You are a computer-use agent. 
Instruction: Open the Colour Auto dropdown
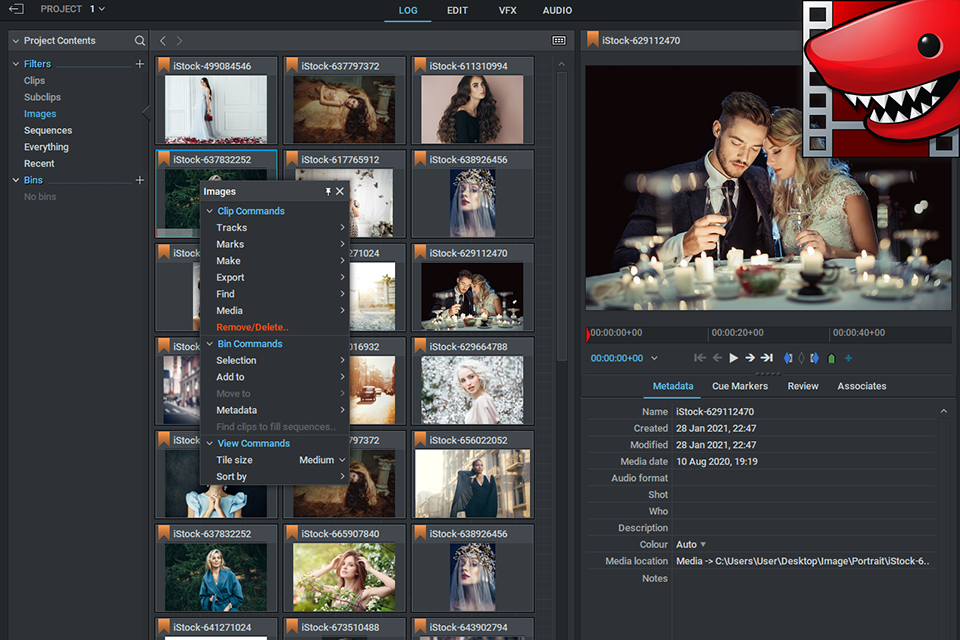tap(691, 544)
